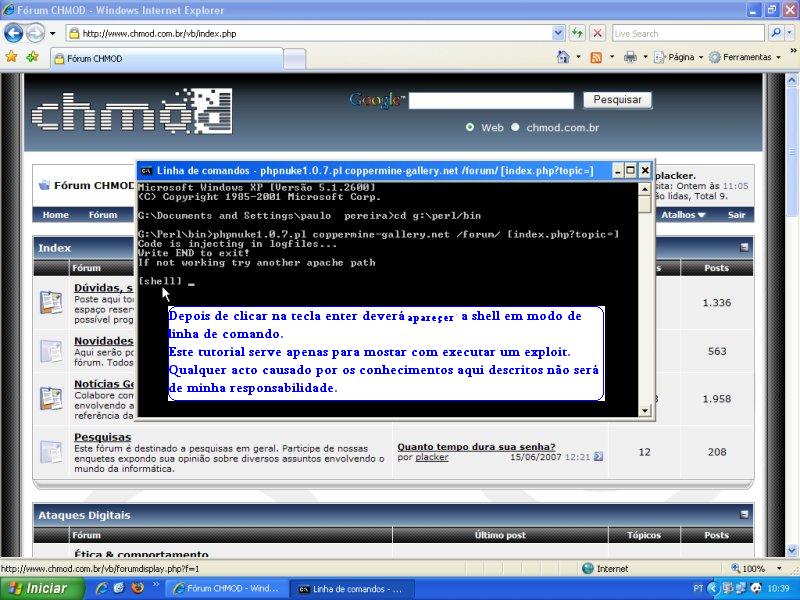The height and width of the screenshot is (600, 800).
Task: Click the Google search text field
Action: pos(491,101)
